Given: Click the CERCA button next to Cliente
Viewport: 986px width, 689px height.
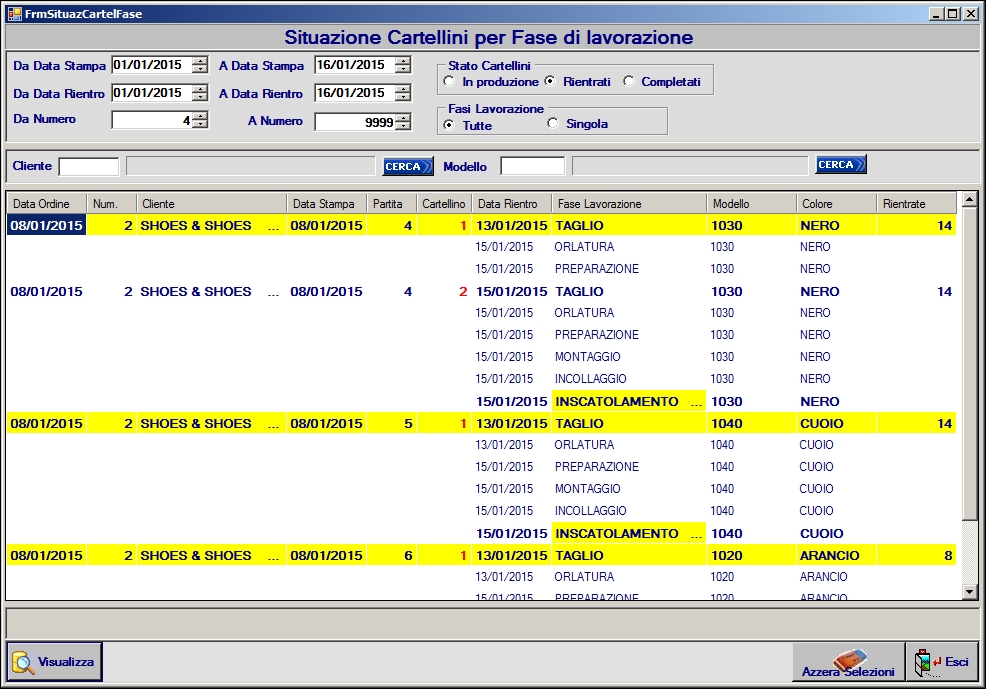Looking at the screenshot, I should 408,166.
